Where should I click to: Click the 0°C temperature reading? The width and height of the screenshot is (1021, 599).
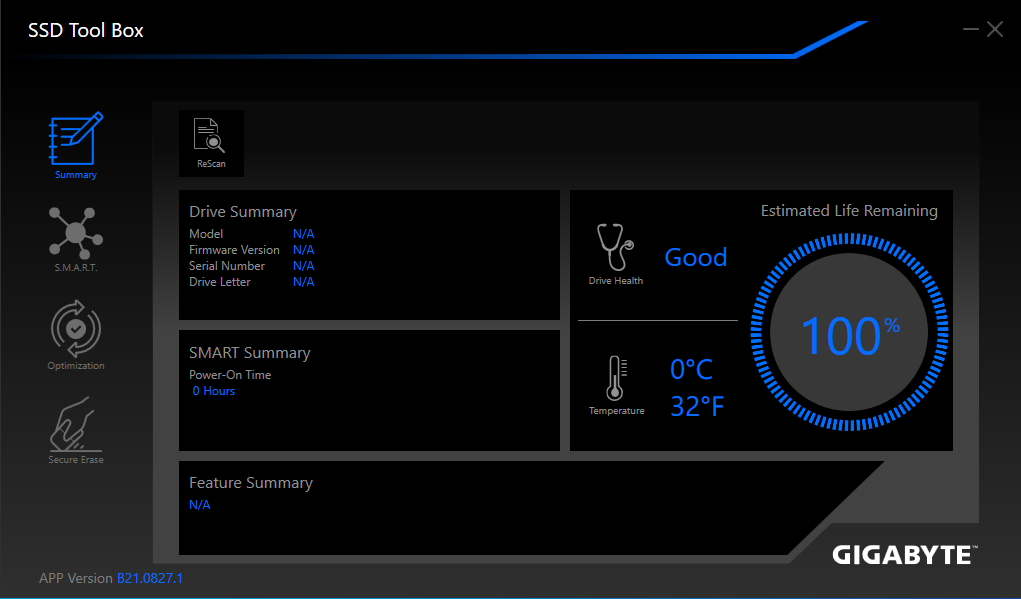pos(692,369)
